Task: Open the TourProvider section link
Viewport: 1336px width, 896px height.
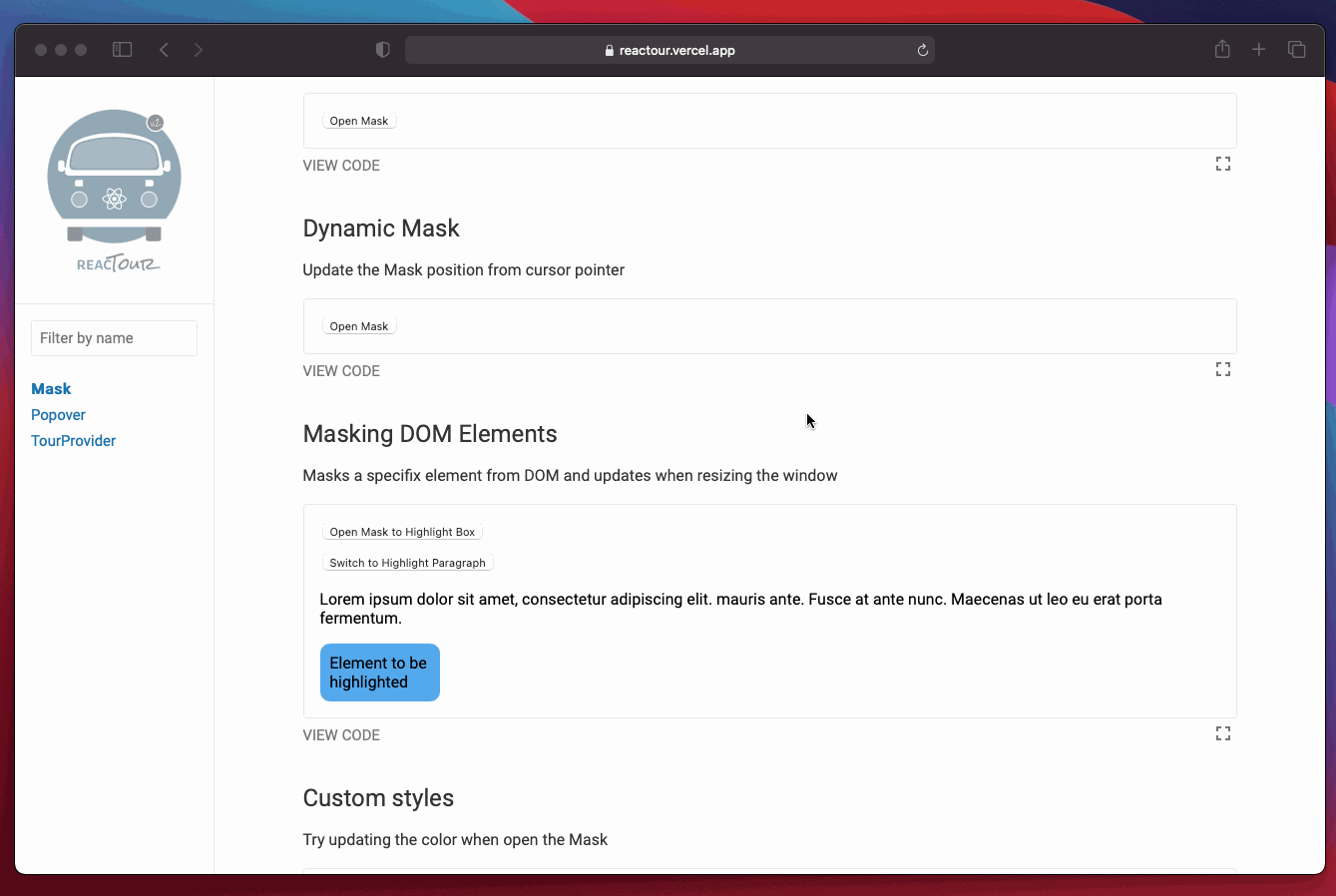Action: click(73, 441)
